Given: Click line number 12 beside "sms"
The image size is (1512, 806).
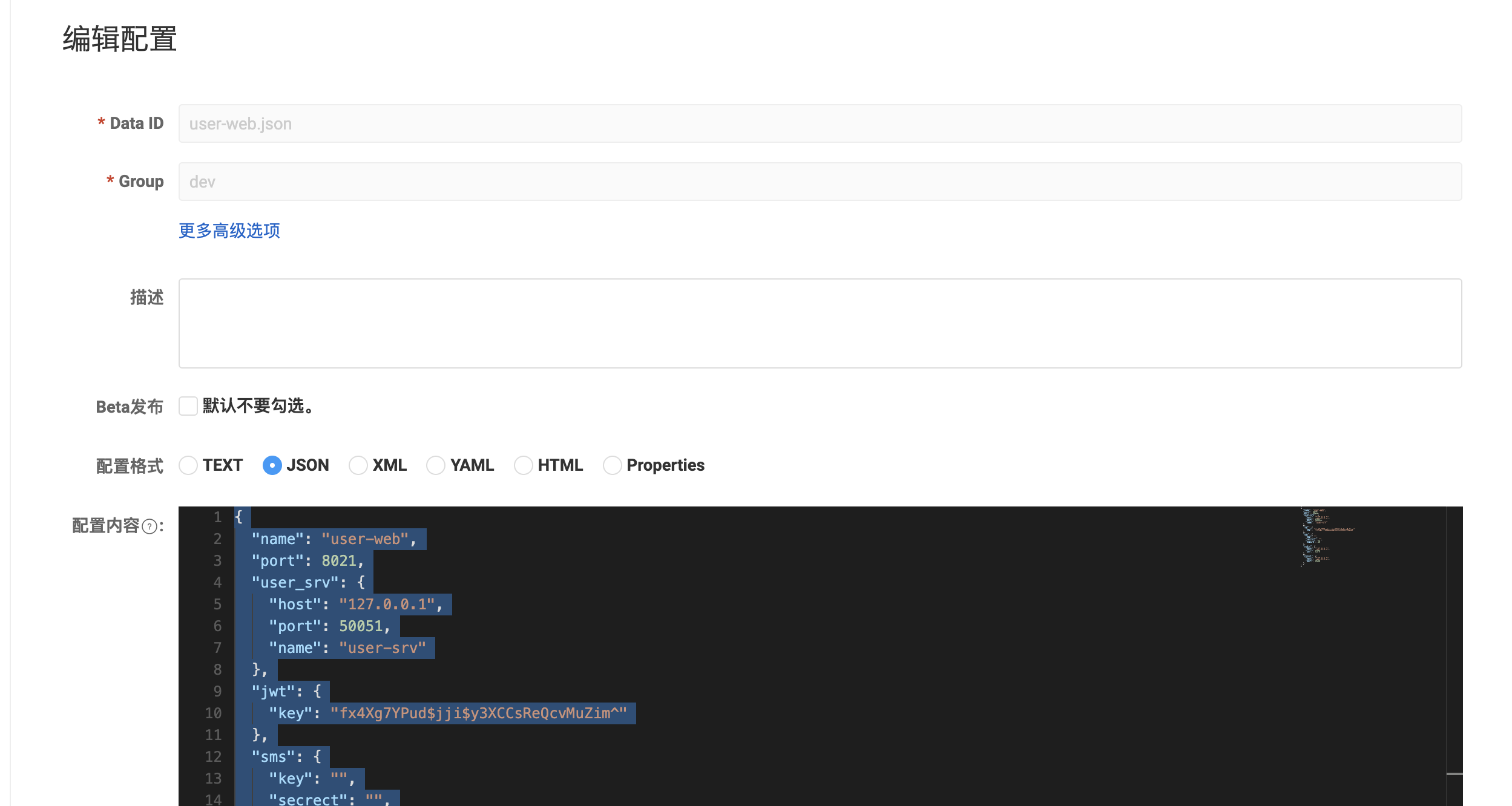Looking at the screenshot, I should point(213,757).
